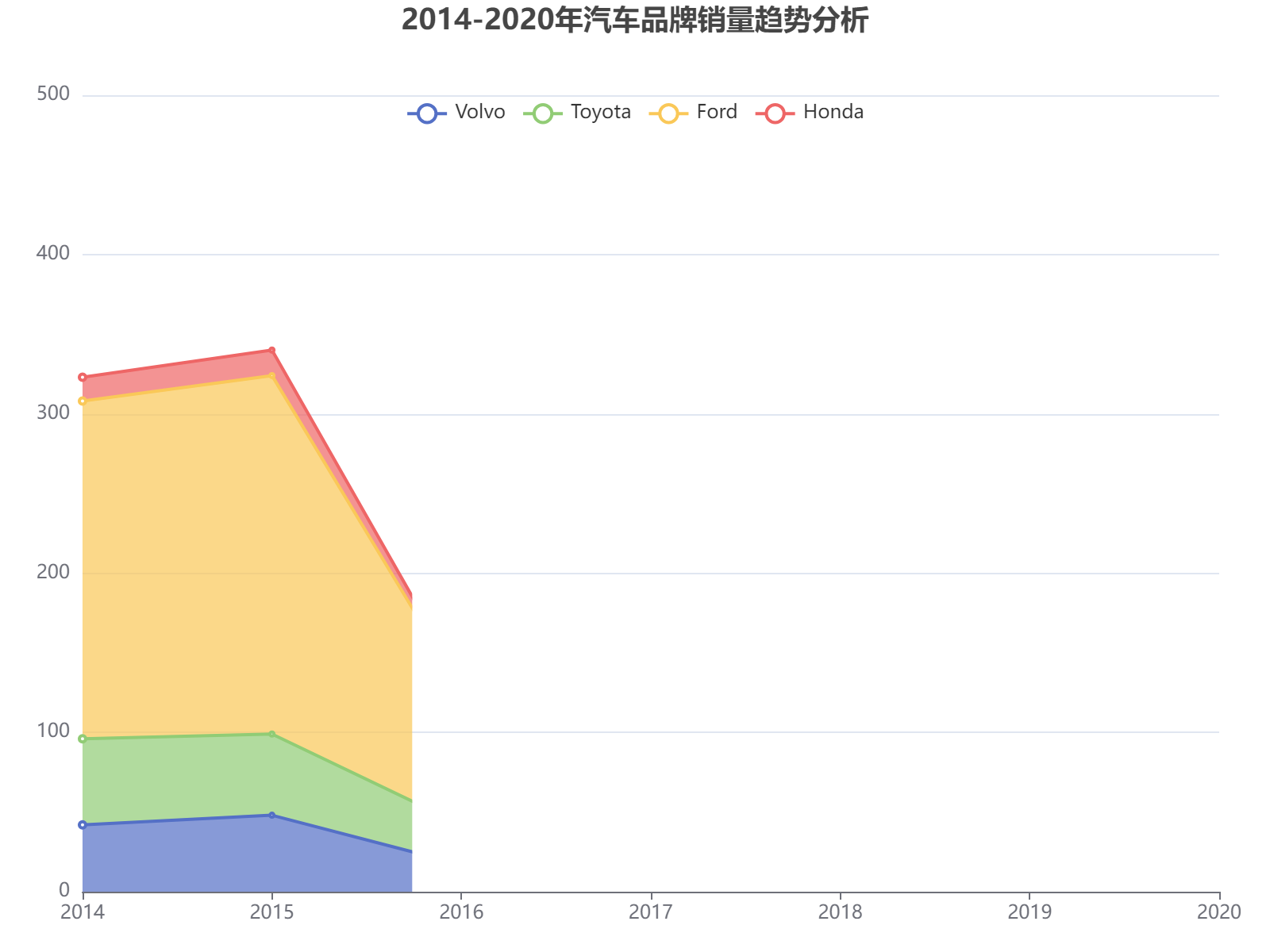Screen dimensions: 1270x952
Task: Select the Volvo data point at 2015
Action: click(272, 815)
